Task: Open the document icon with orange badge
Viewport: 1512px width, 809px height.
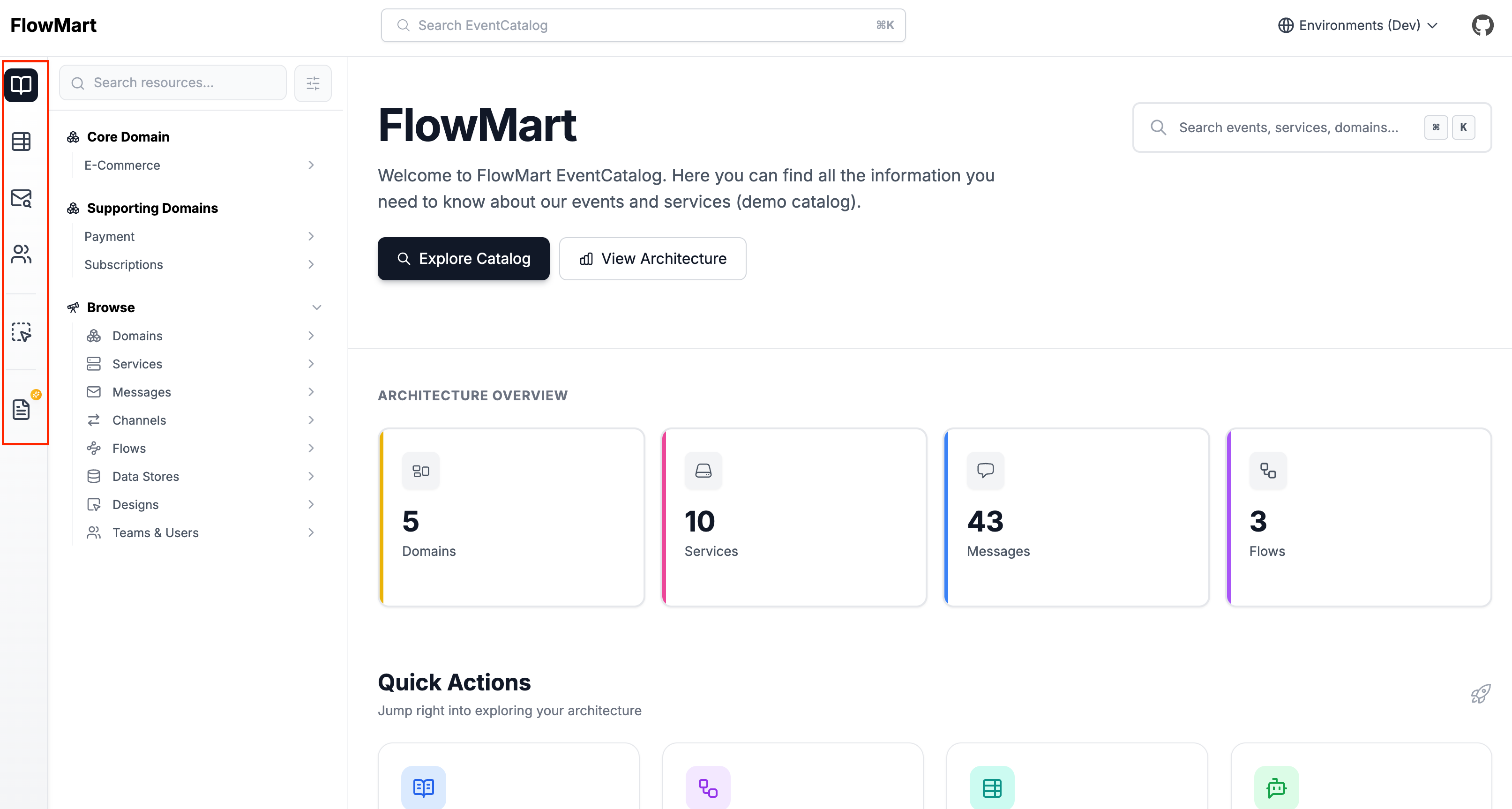Action: coord(21,409)
